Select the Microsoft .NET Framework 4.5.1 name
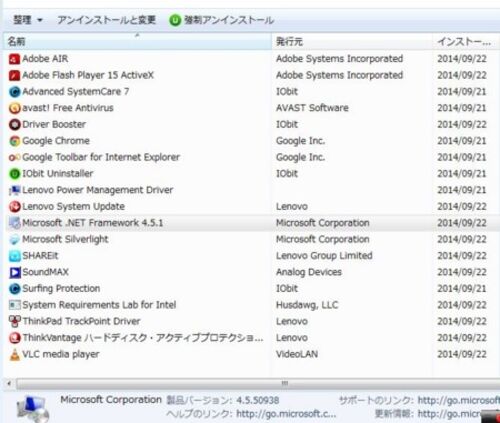 [92, 223]
